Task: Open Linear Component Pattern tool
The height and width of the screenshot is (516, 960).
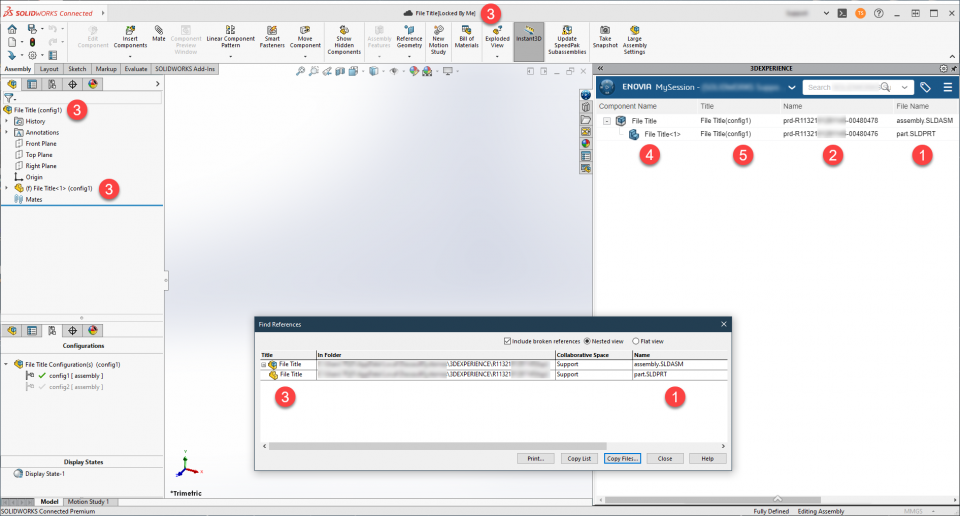Action: (230, 37)
